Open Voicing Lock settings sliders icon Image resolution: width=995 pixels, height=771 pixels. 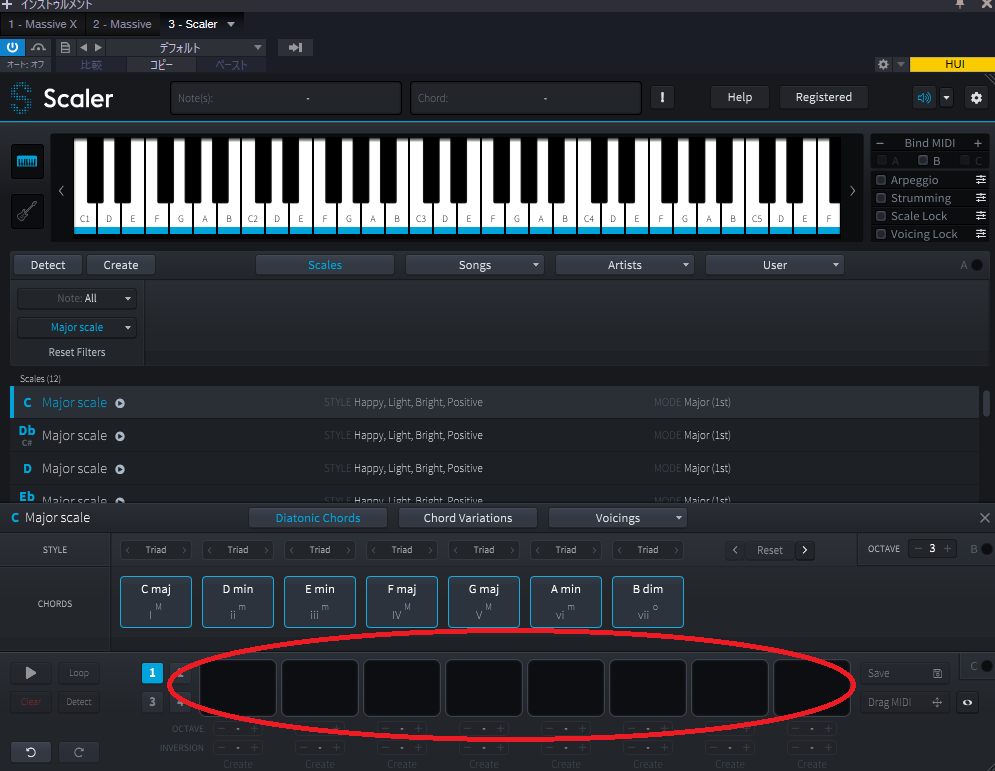pyautogui.click(x=980, y=234)
